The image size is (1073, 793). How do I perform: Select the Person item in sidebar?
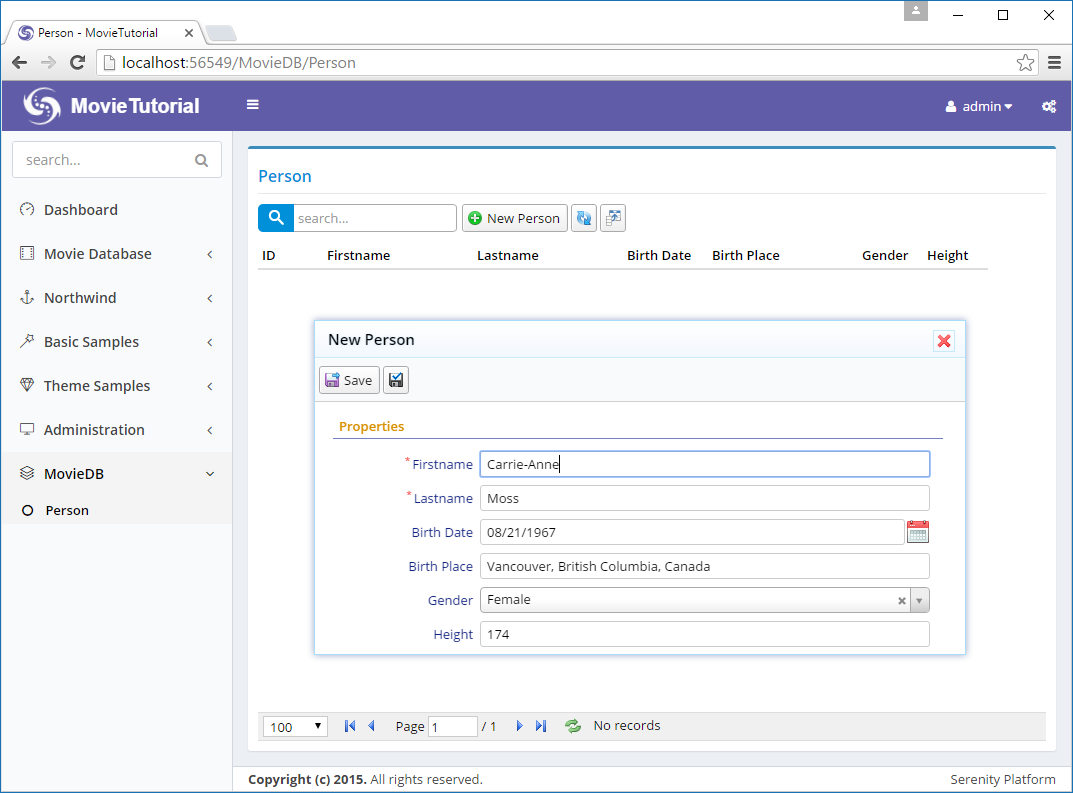click(x=67, y=510)
